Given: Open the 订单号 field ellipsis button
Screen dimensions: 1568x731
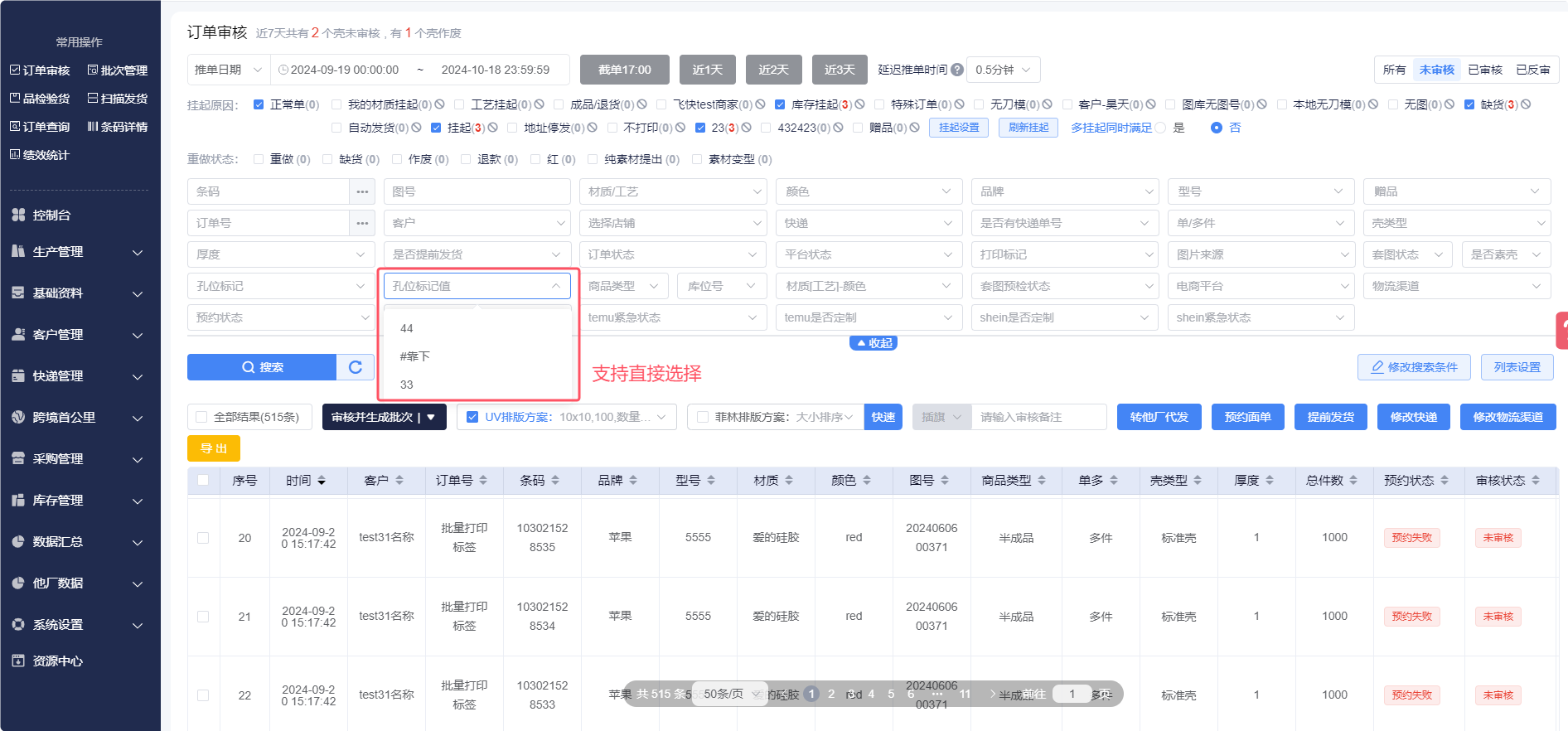Looking at the screenshot, I should (362, 223).
